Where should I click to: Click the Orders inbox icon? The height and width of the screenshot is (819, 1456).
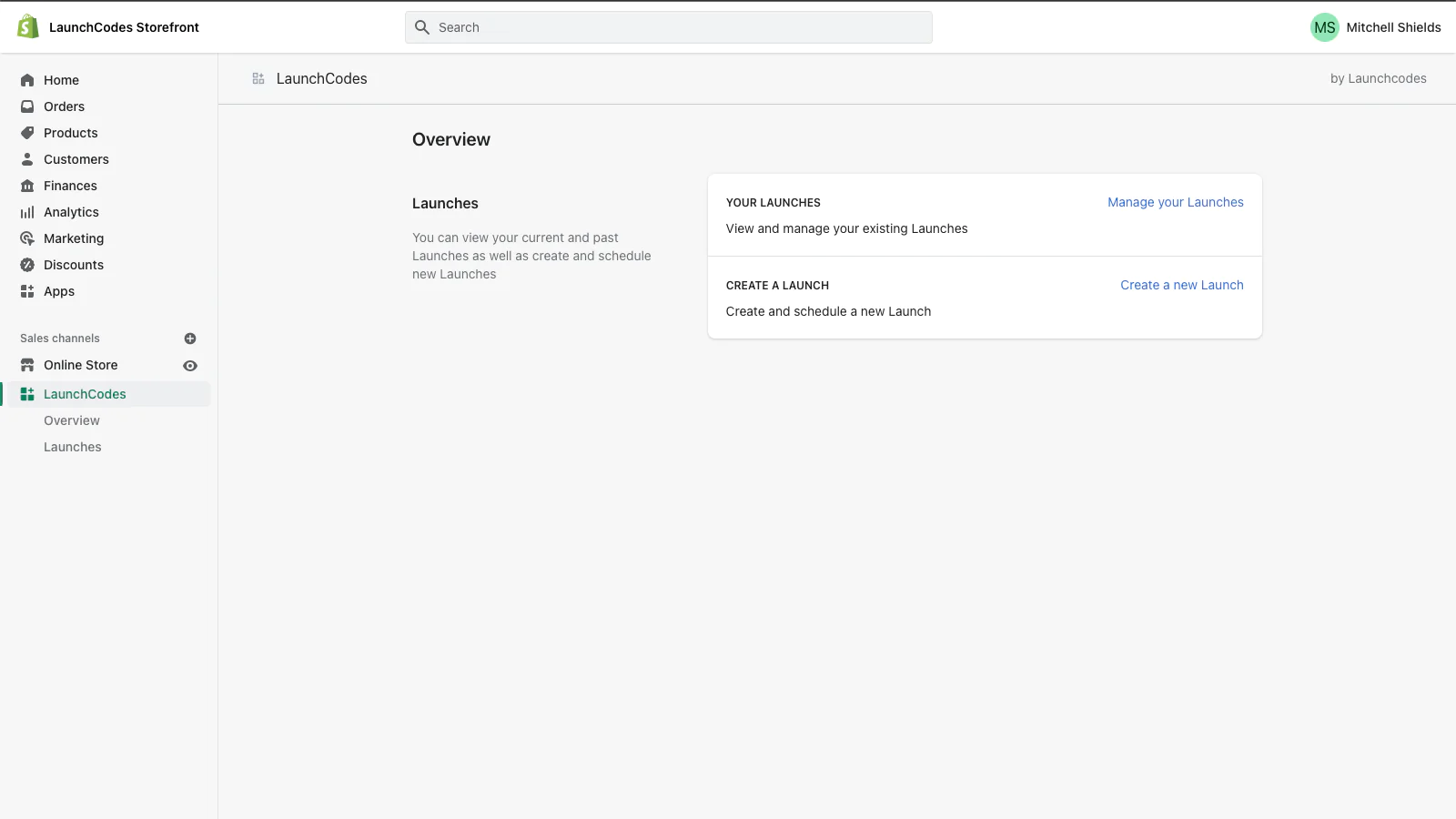click(x=27, y=106)
